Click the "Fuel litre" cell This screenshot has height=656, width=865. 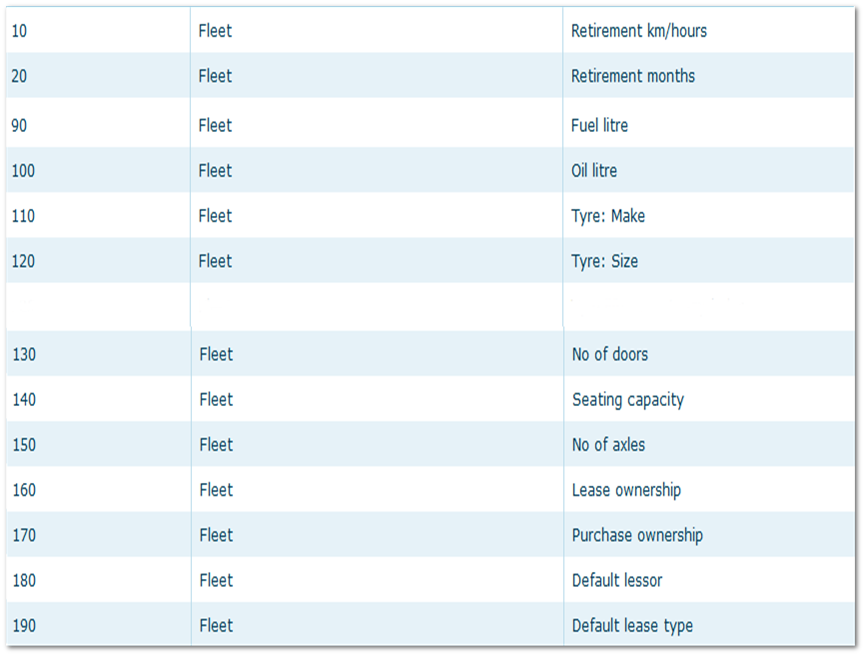[599, 126]
